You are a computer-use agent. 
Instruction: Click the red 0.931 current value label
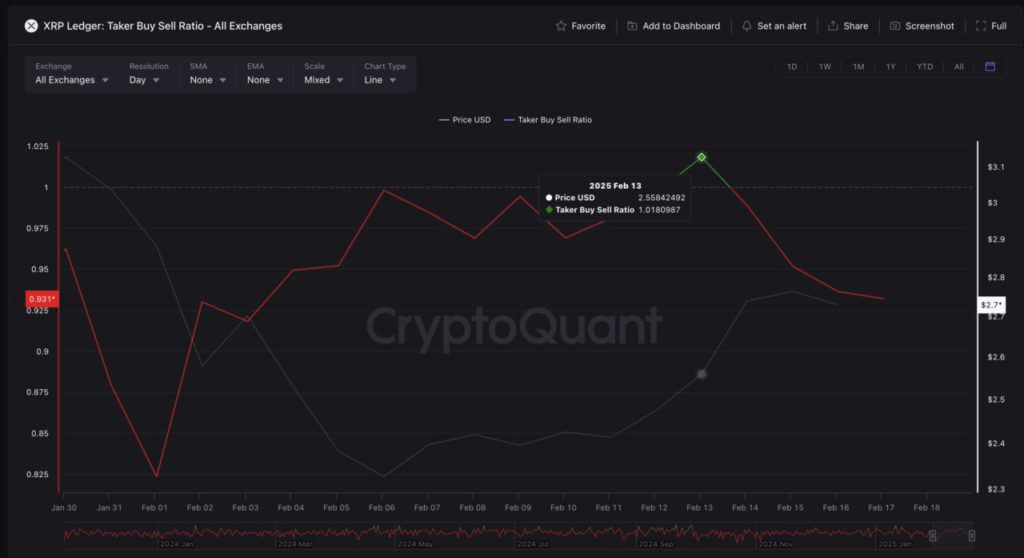[42, 299]
